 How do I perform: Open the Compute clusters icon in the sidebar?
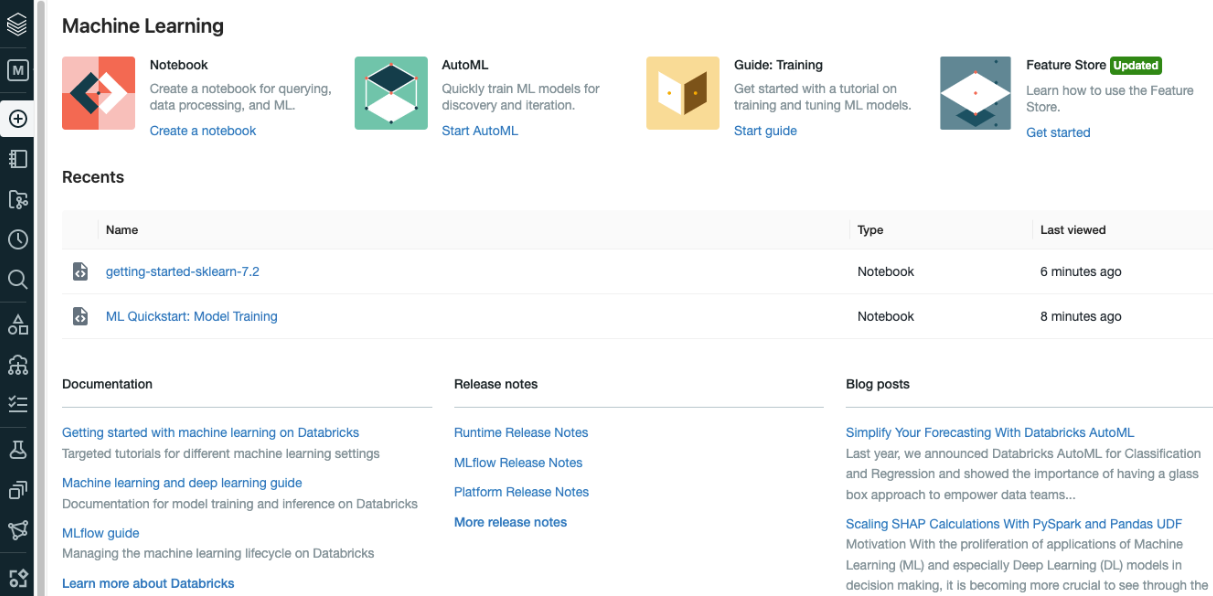tap(17, 365)
